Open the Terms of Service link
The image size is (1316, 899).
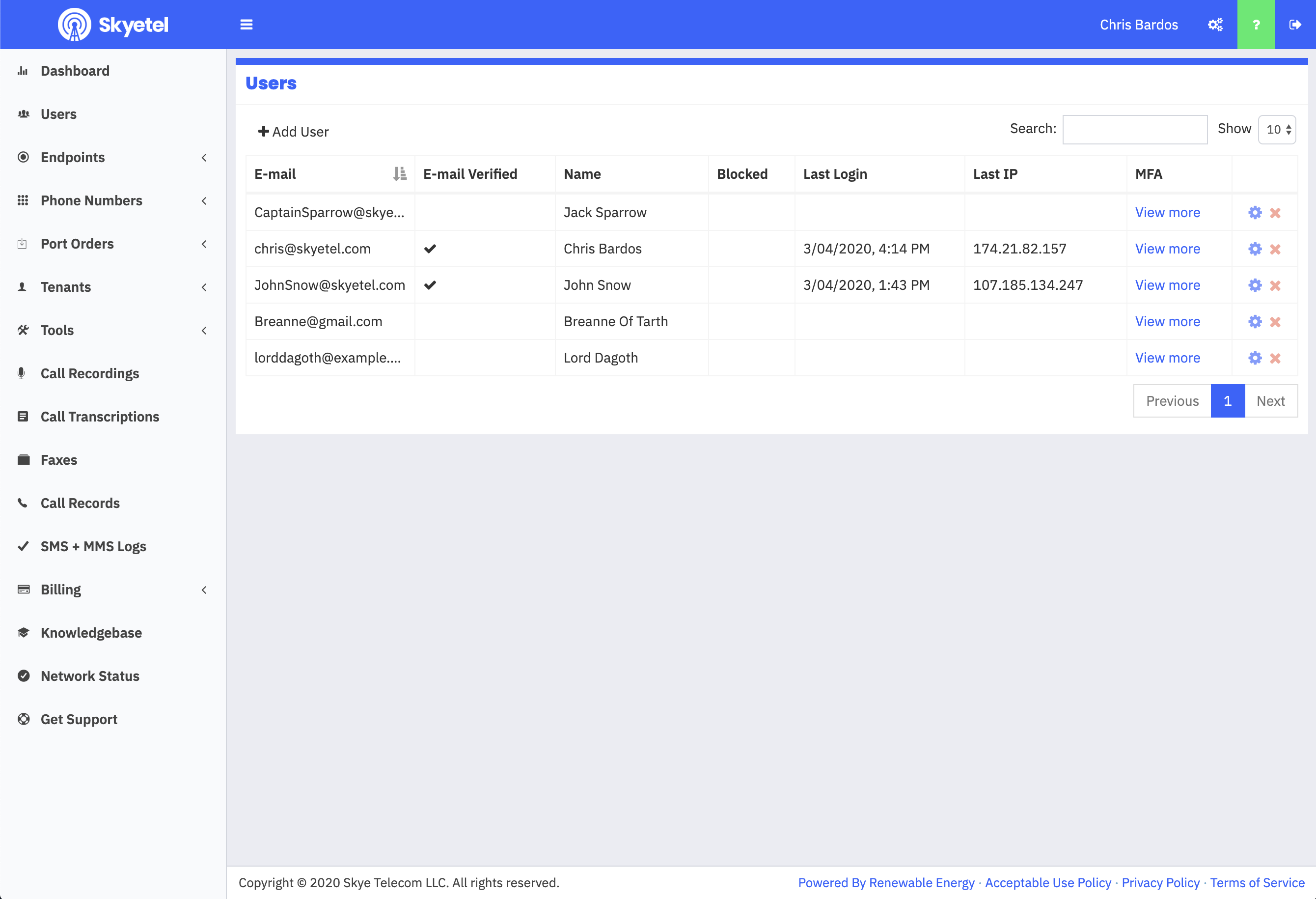tap(1257, 883)
